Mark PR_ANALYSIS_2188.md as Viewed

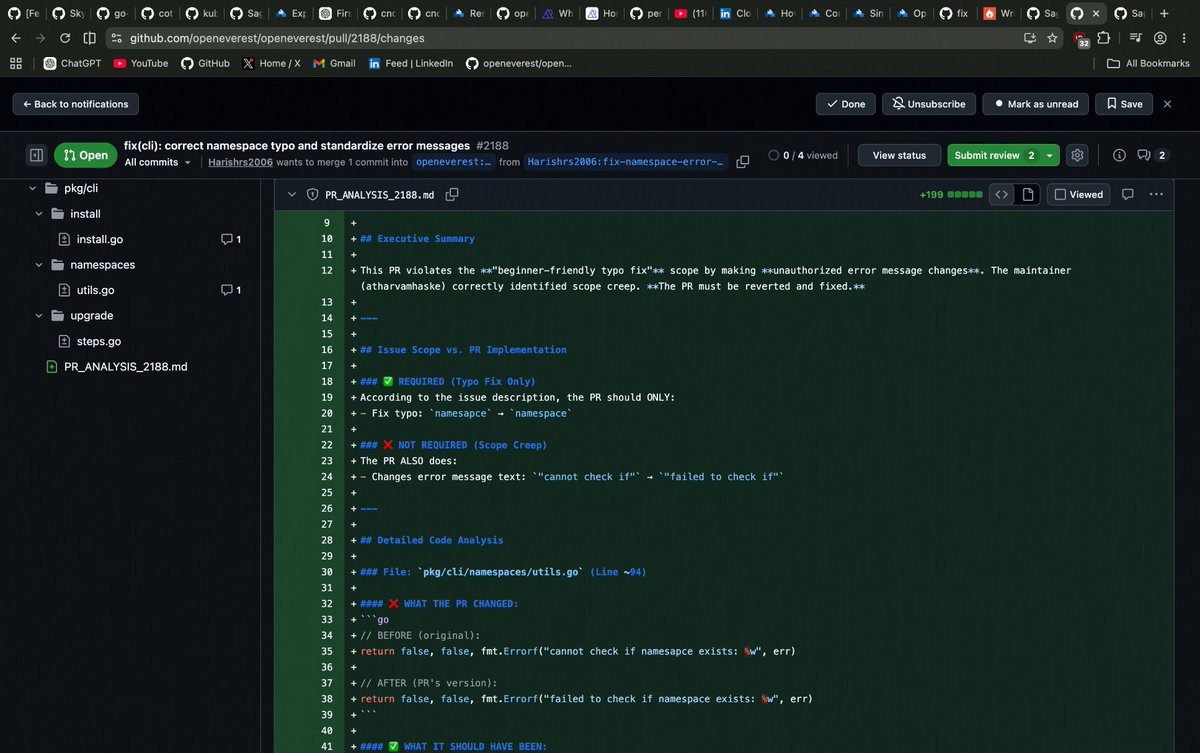[1077, 194]
